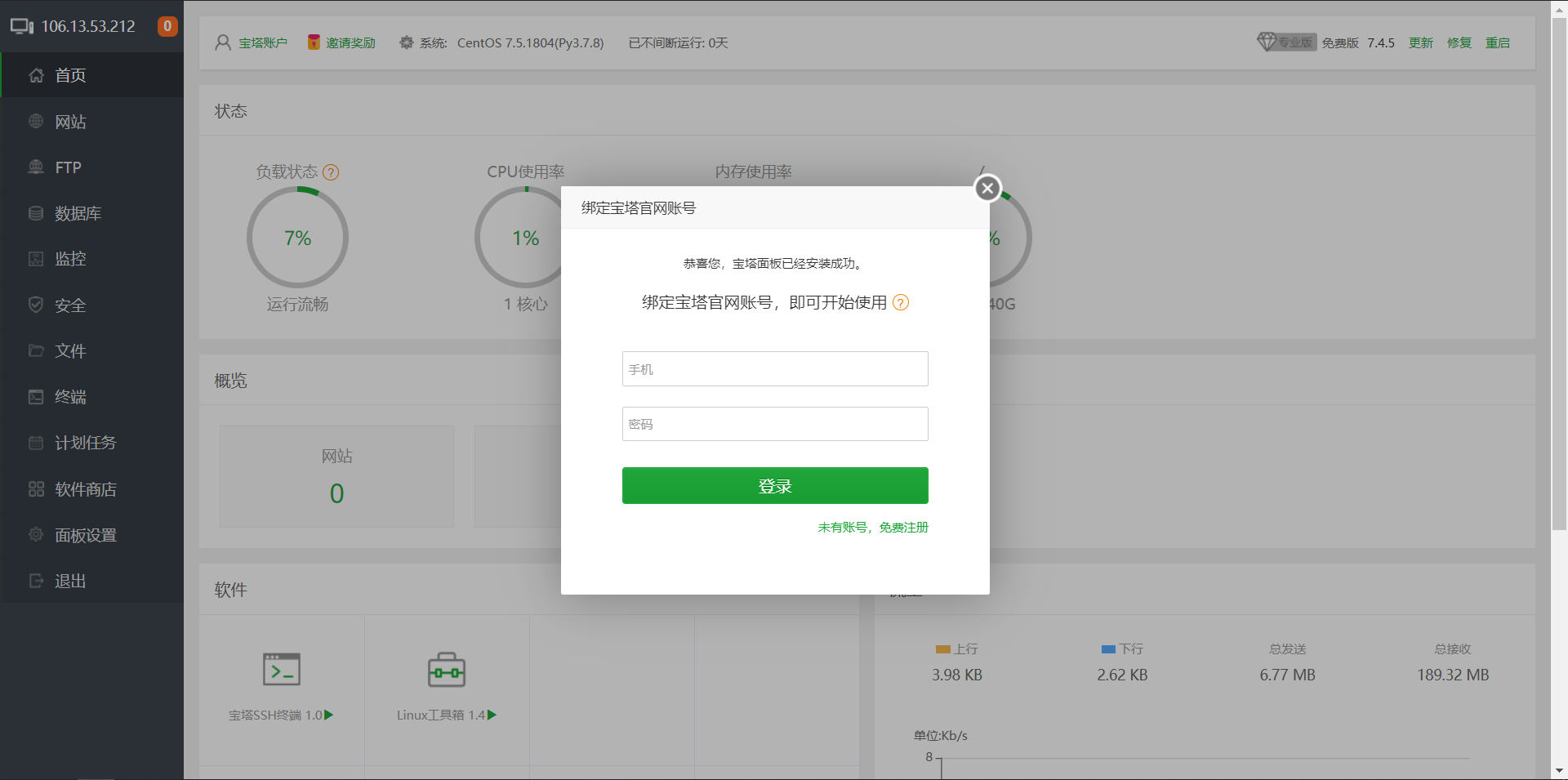Click 未有账号，免费注册 link
This screenshot has width=1568, height=780.
point(873,528)
